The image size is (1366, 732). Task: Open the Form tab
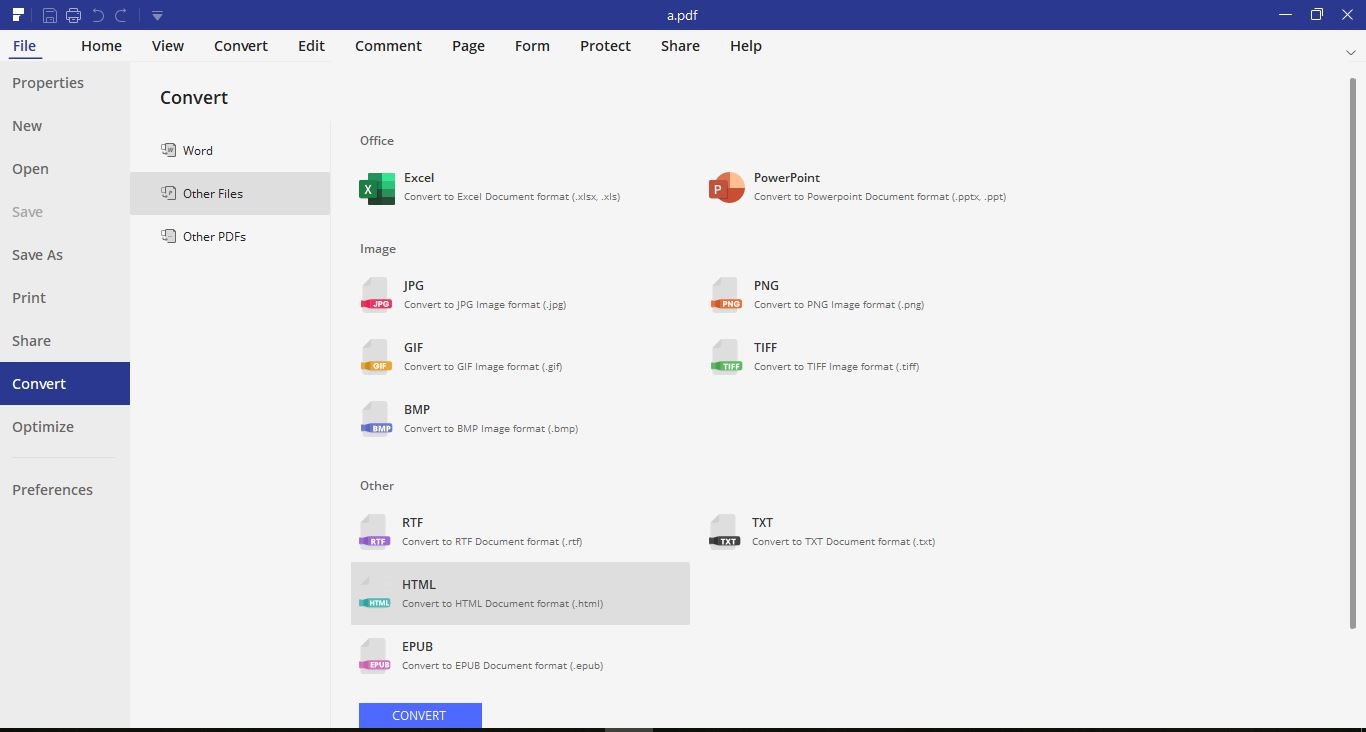(532, 46)
